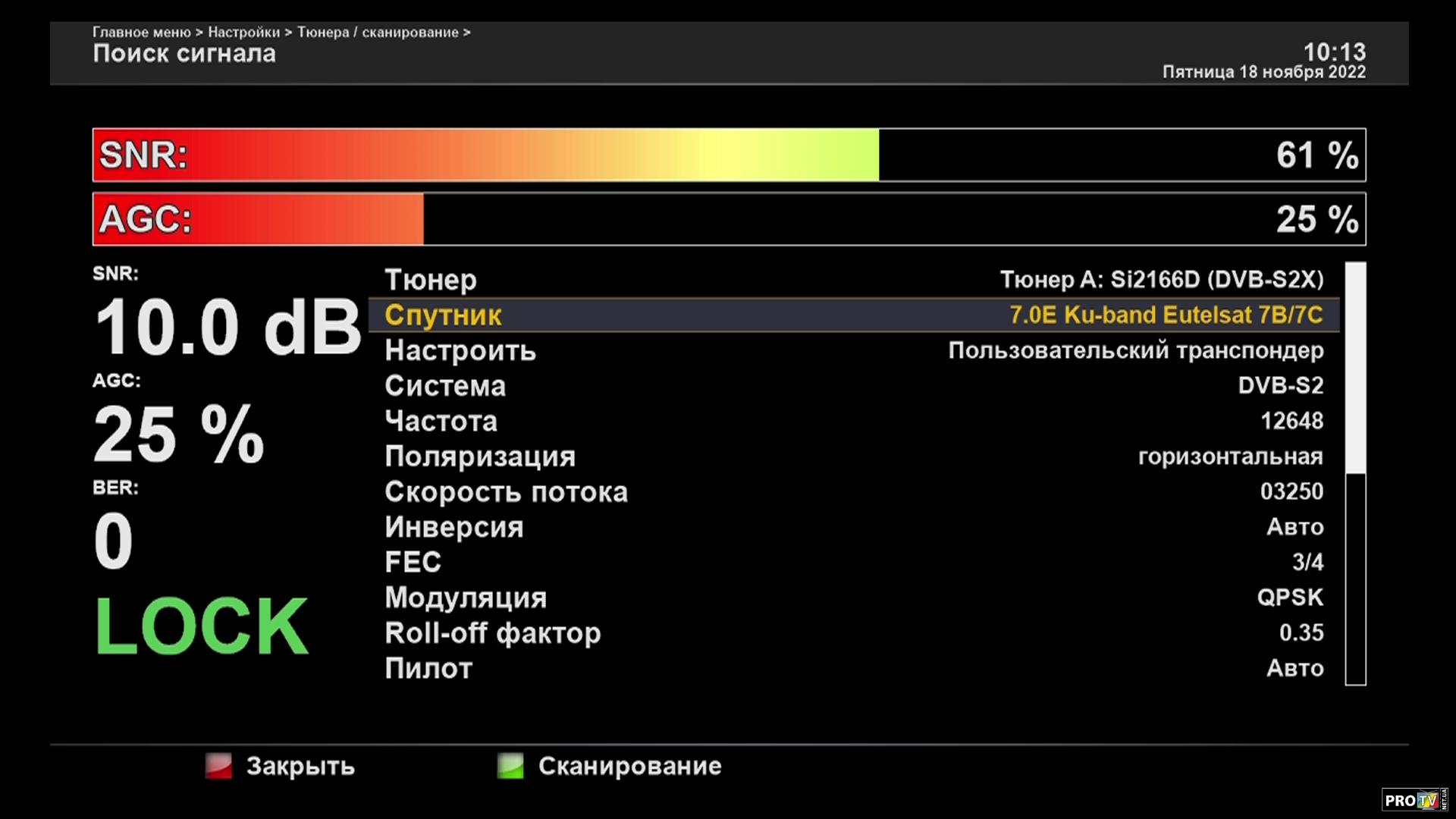This screenshot has width=1456, height=819.
Task: Click the Закрыть label
Action: pyautogui.click(x=300, y=766)
